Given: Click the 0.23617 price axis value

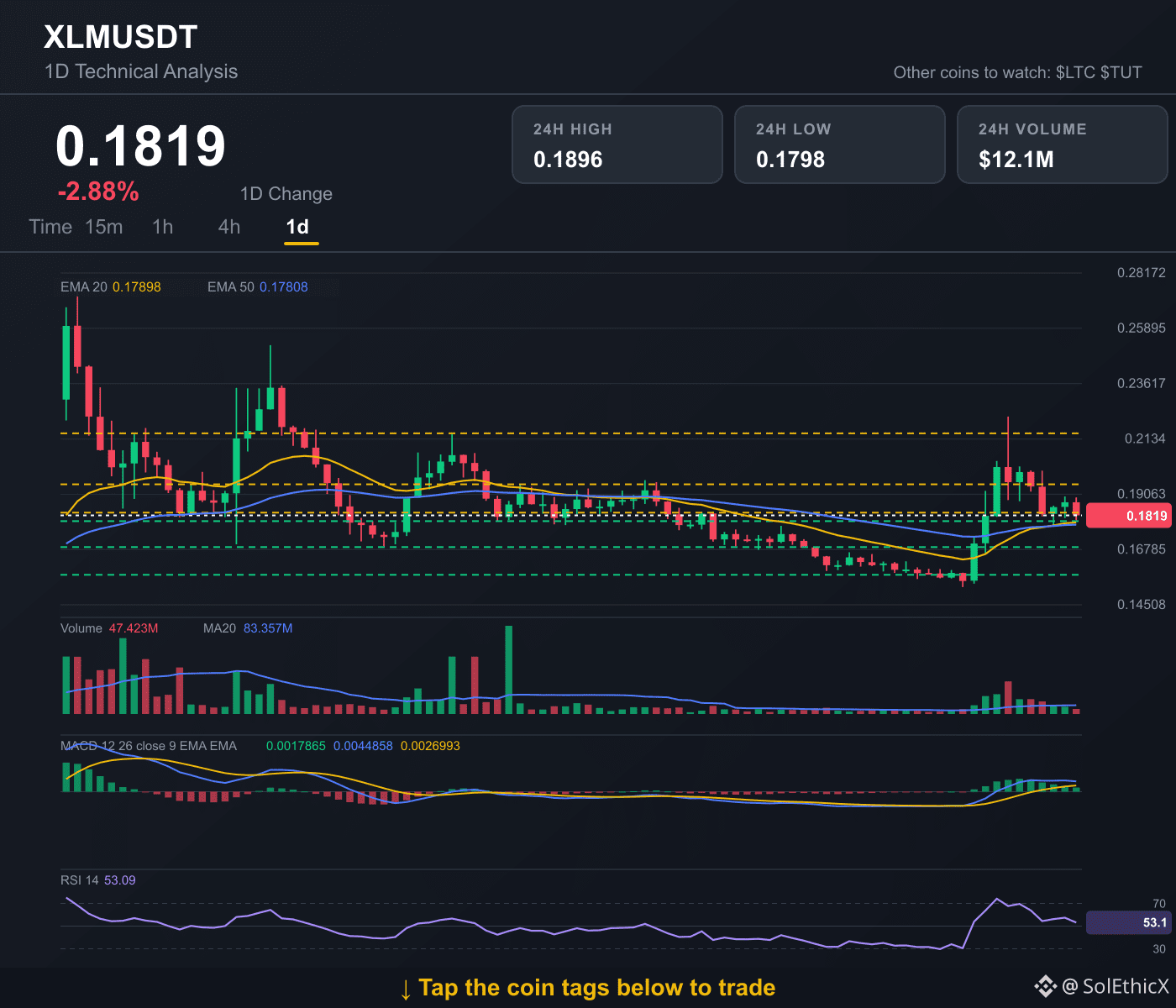Looking at the screenshot, I should 1142,383.
